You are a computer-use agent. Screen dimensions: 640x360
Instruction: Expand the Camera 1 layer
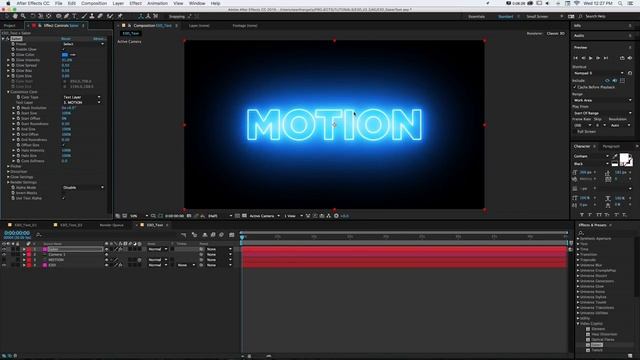point(24,254)
